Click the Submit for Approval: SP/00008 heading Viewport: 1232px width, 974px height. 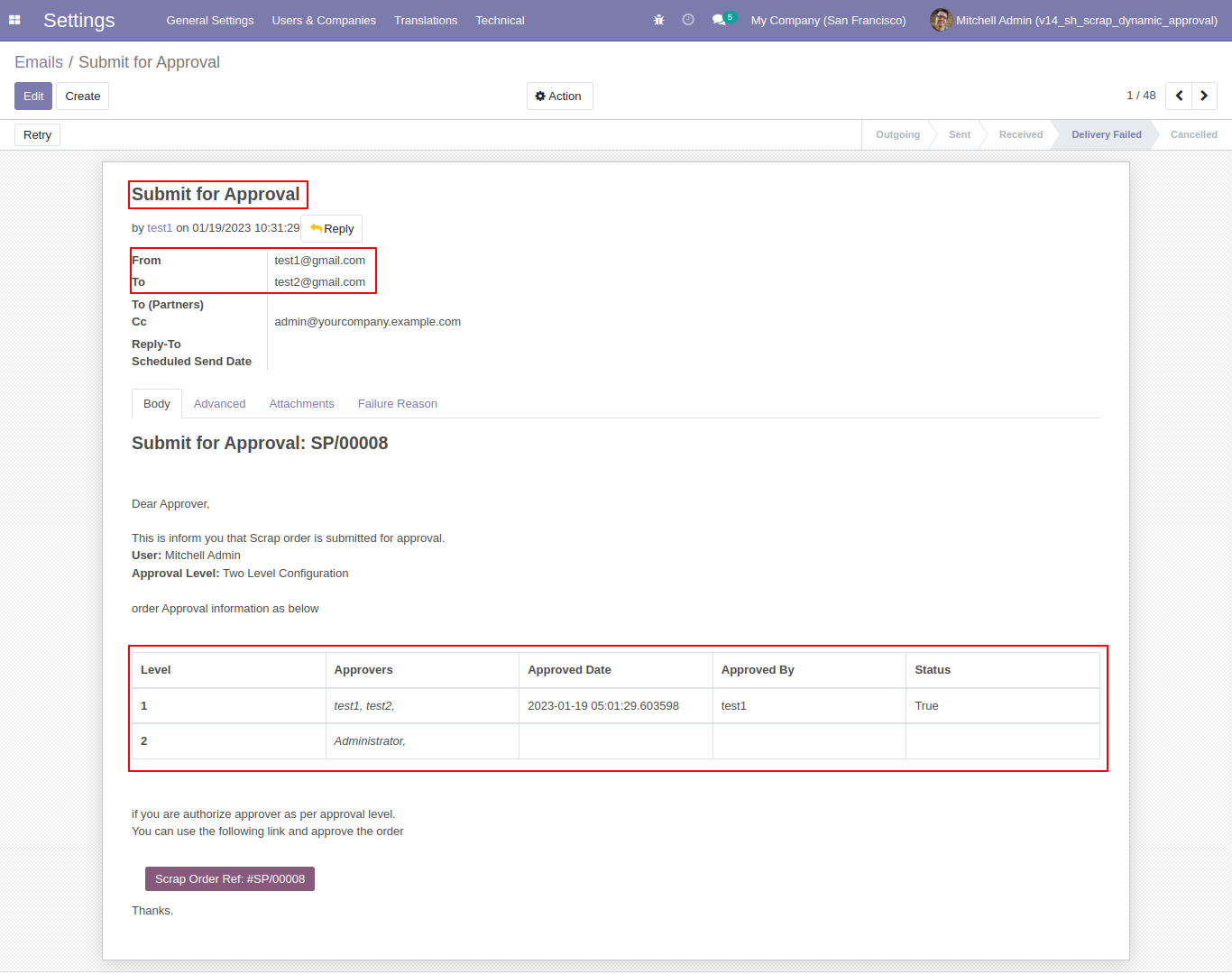pyautogui.click(x=260, y=443)
